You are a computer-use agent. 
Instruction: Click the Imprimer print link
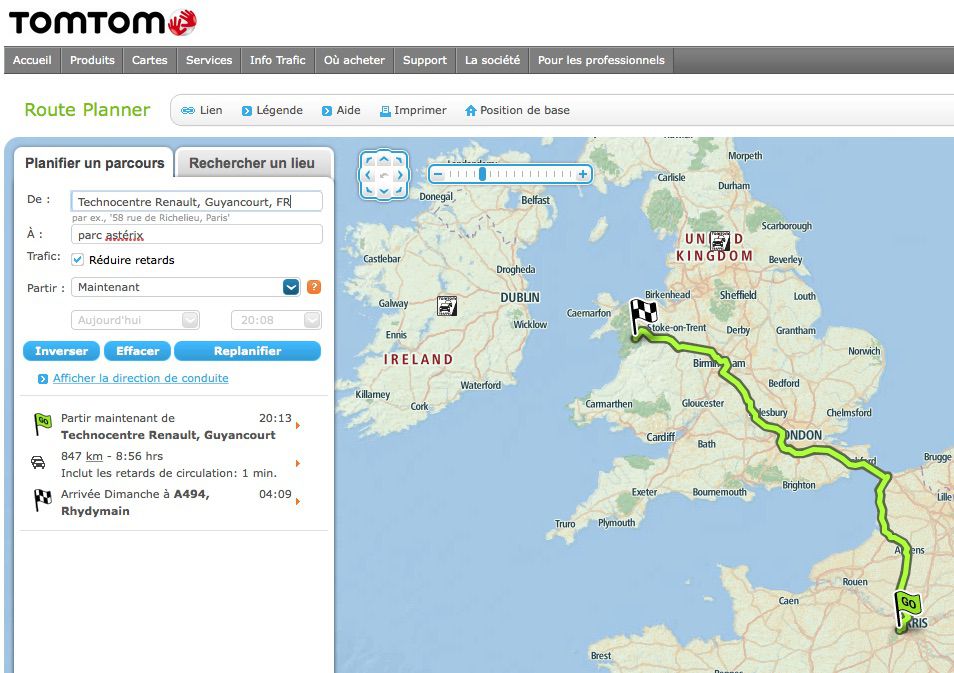point(420,110)
